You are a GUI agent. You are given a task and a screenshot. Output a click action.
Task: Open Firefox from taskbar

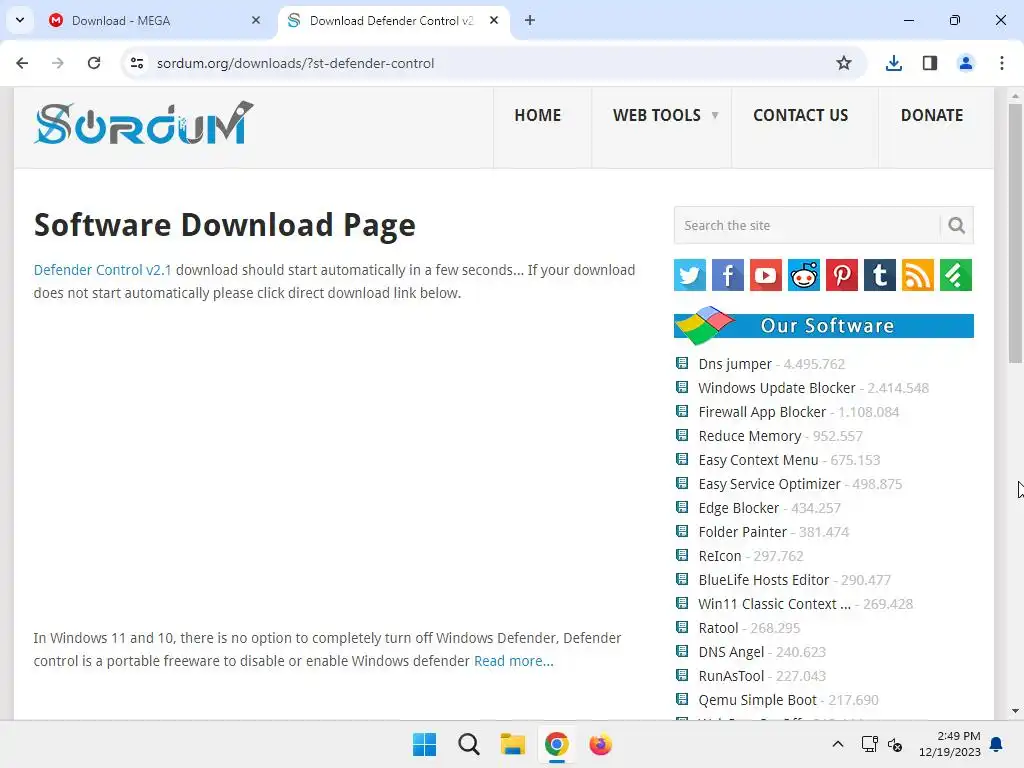600,744
